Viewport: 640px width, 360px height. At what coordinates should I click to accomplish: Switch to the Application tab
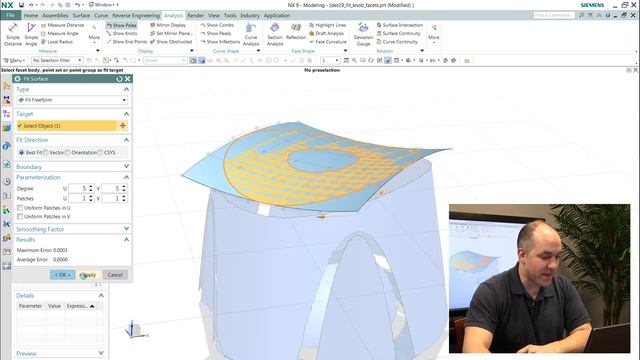pos(277,16)
